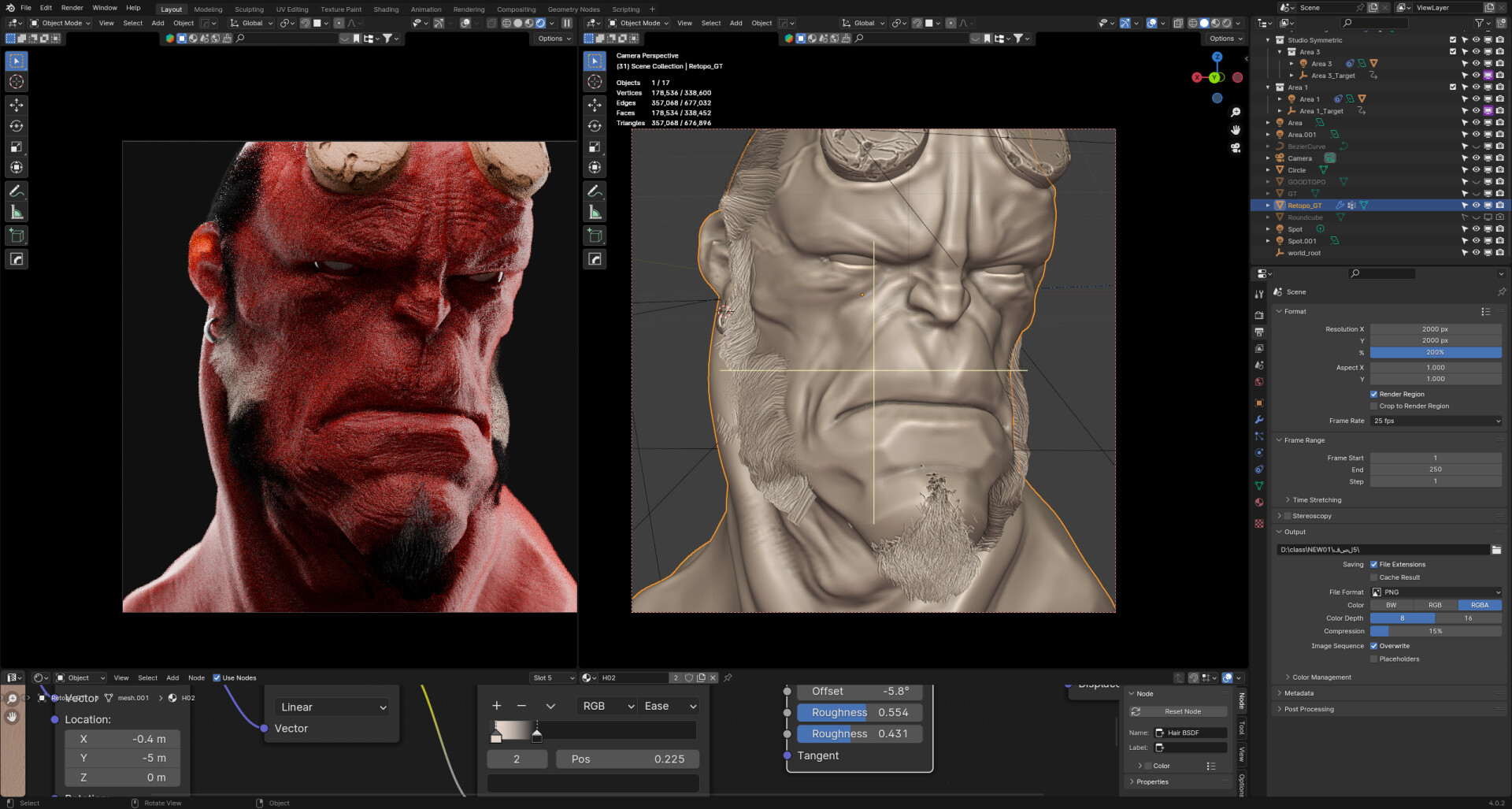Expand the Color Management panel
This screenshot has height=809, width=1512.
click(1321, 677)
